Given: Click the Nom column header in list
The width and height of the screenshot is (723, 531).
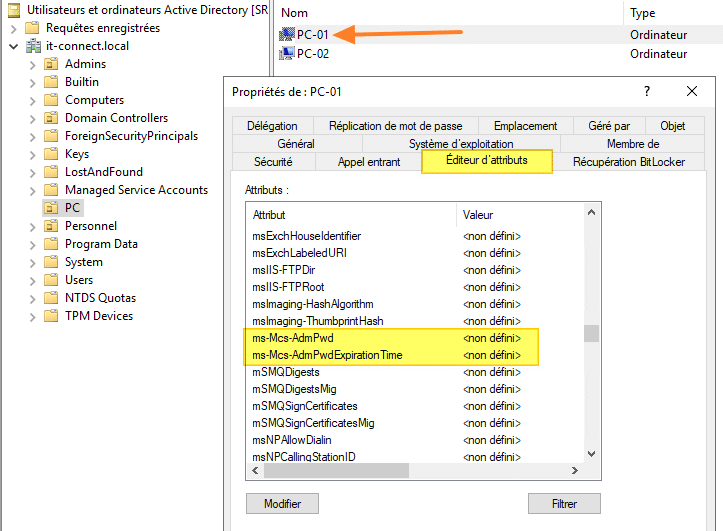Looking at the screenshot, I should coord(450,13).
